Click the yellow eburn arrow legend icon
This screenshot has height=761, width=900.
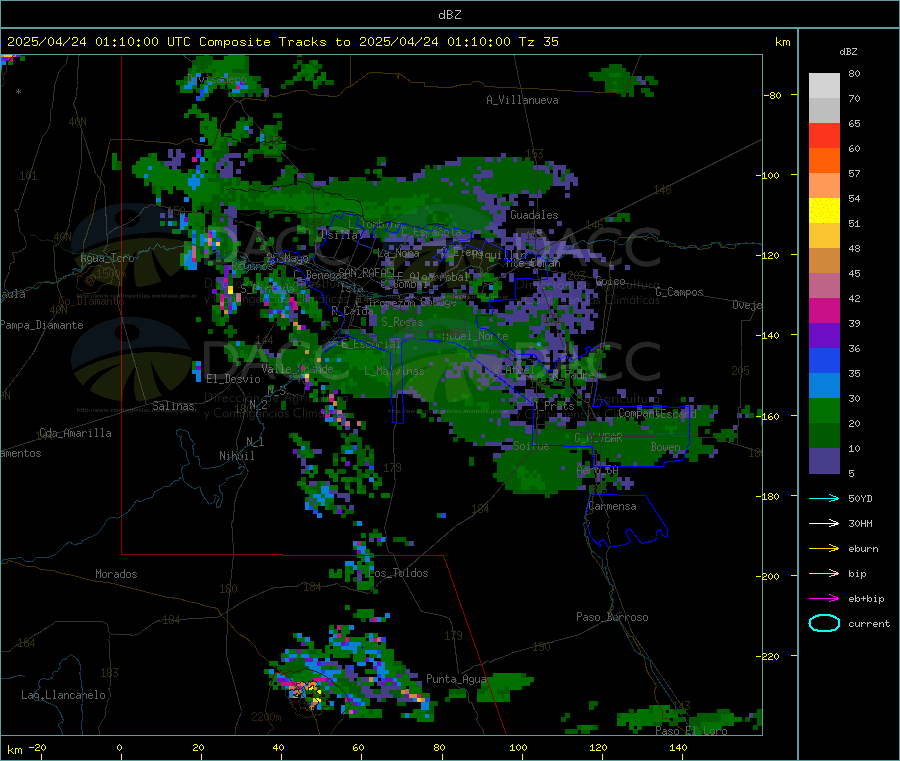tap(824, 548)
